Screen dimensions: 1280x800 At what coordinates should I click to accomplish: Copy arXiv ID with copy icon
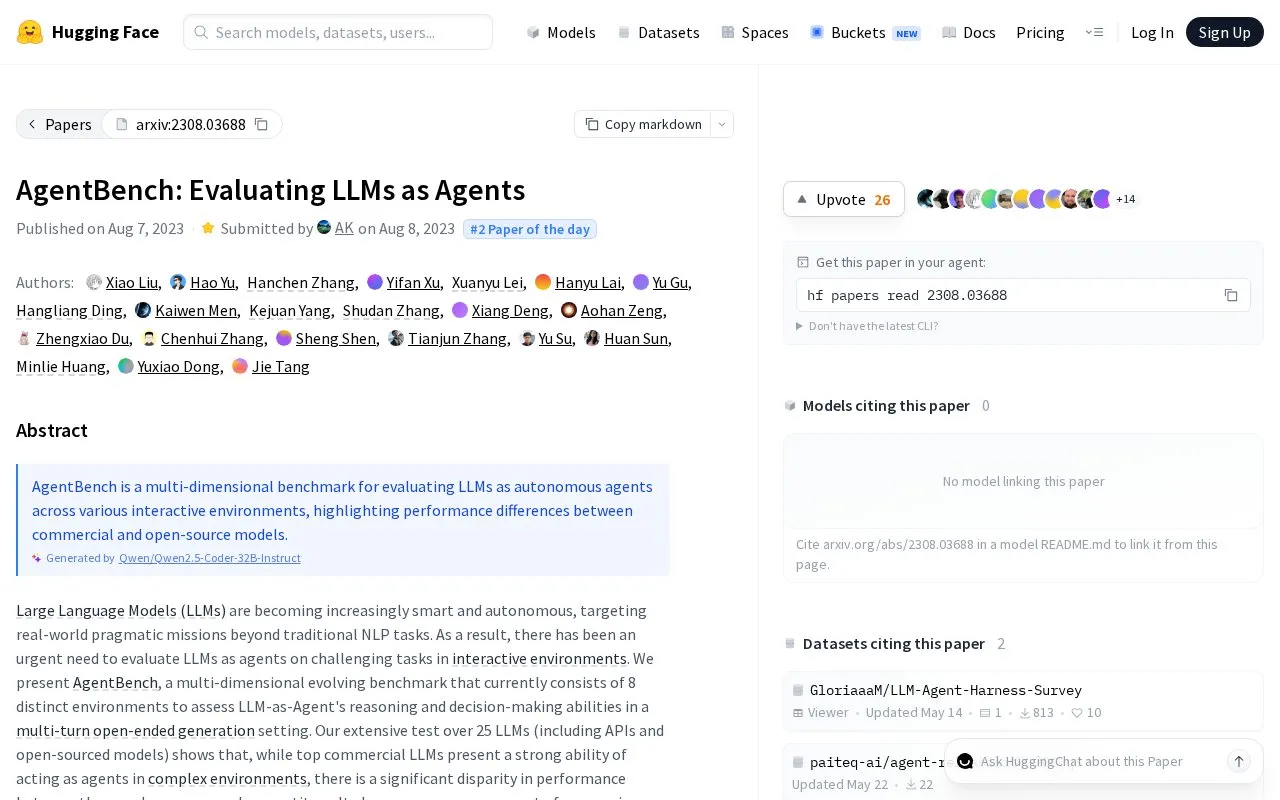coord(261,124)
